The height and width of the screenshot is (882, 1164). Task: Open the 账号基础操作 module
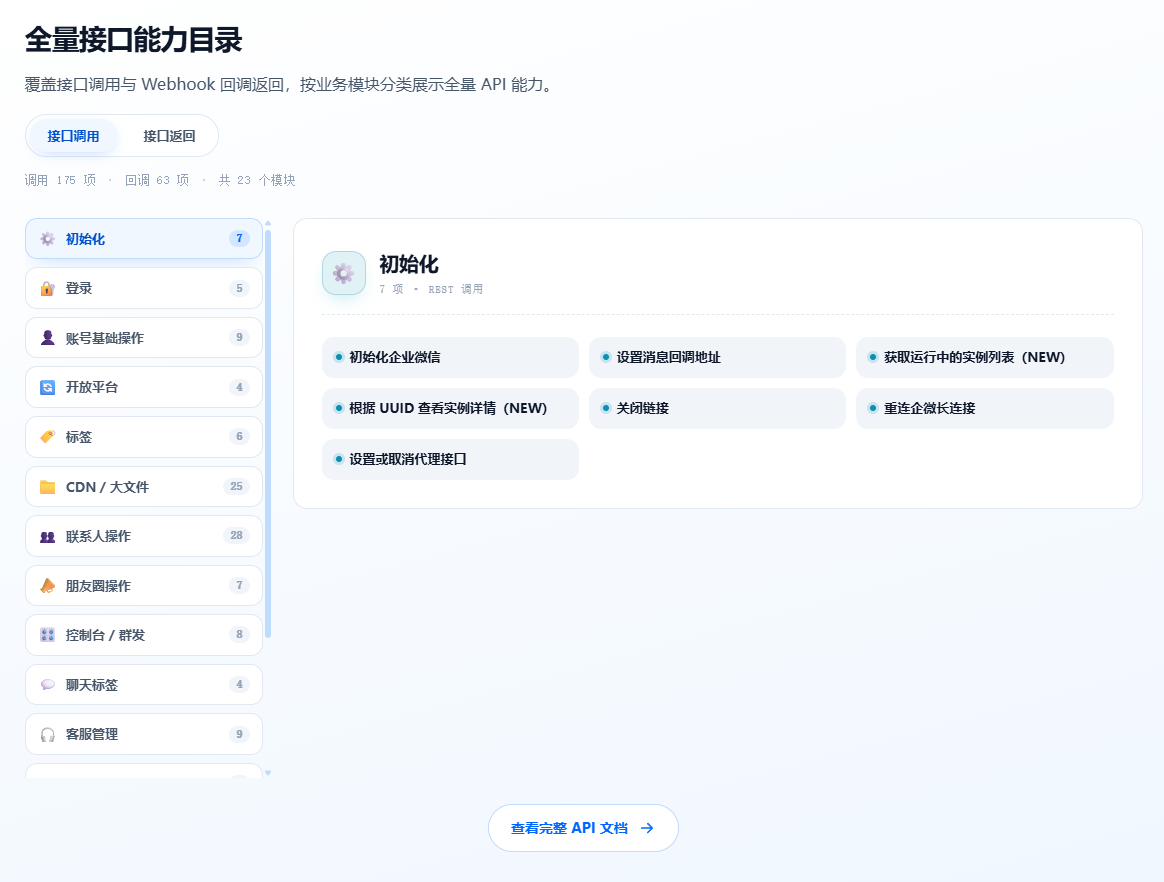(144, 338)
